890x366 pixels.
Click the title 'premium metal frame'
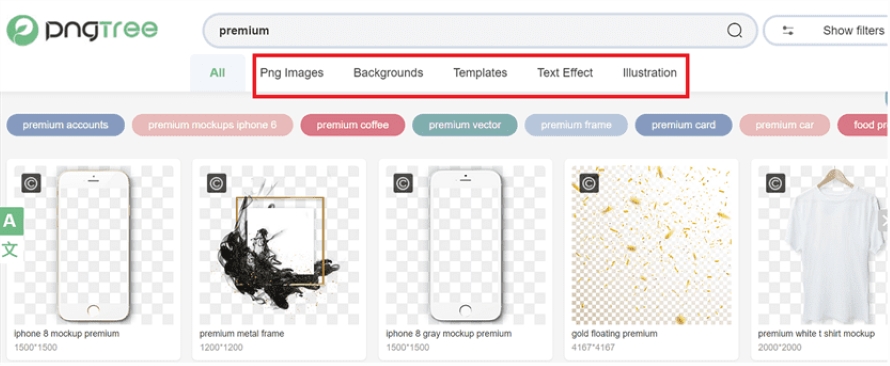[x=242, y=334]
